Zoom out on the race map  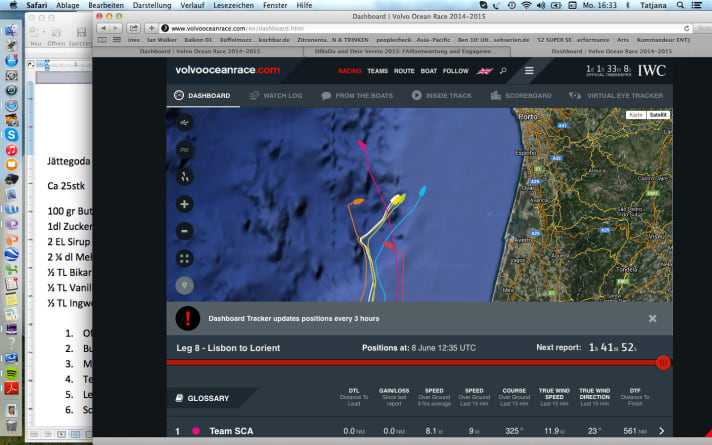tap(184, 231)
